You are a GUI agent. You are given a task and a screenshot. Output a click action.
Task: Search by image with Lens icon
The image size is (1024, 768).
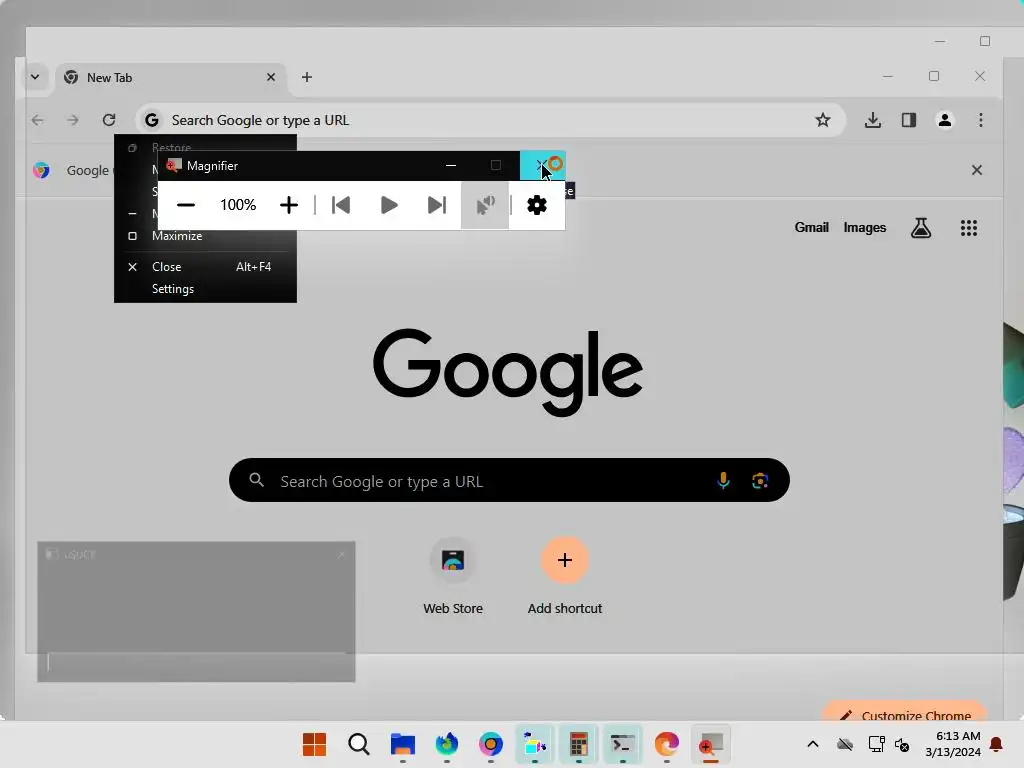tap(760, 481)
